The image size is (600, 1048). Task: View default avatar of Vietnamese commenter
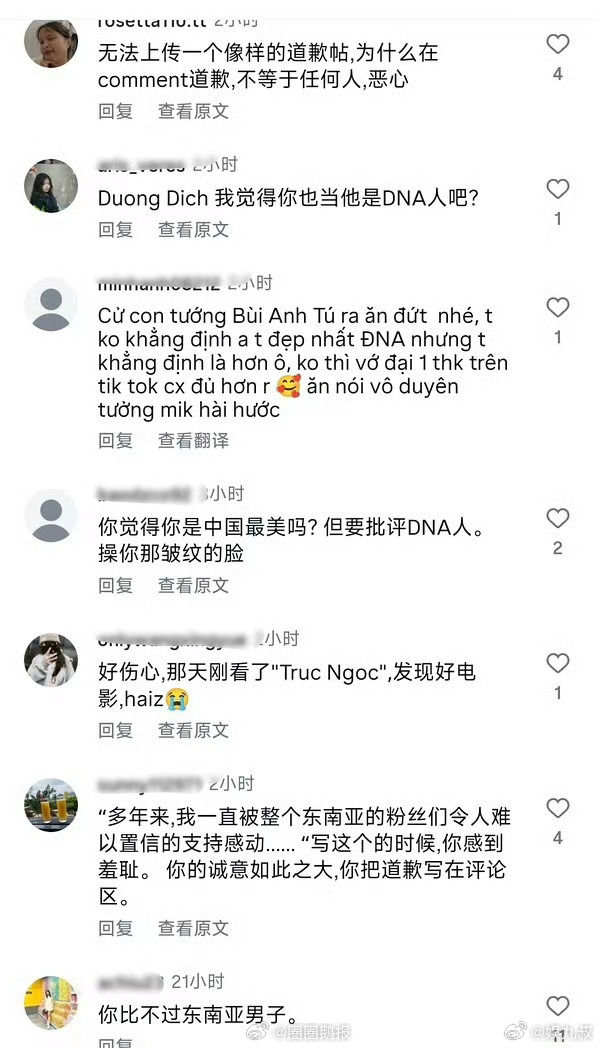click(51, 304)
